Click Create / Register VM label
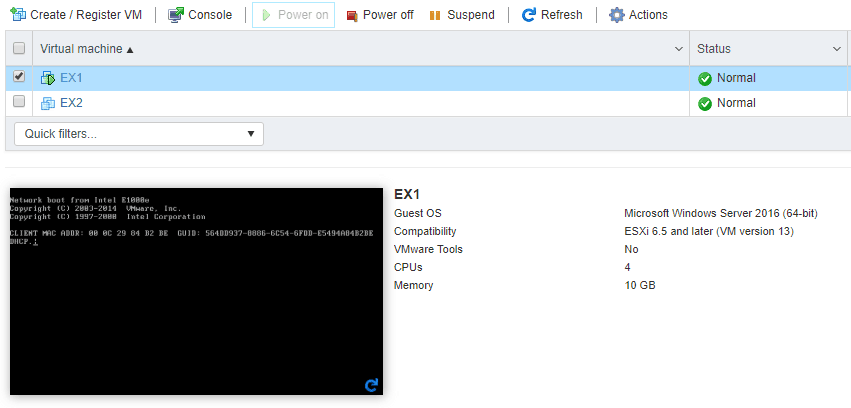Viewport: 851px width, 408px height. click(86, 15)
